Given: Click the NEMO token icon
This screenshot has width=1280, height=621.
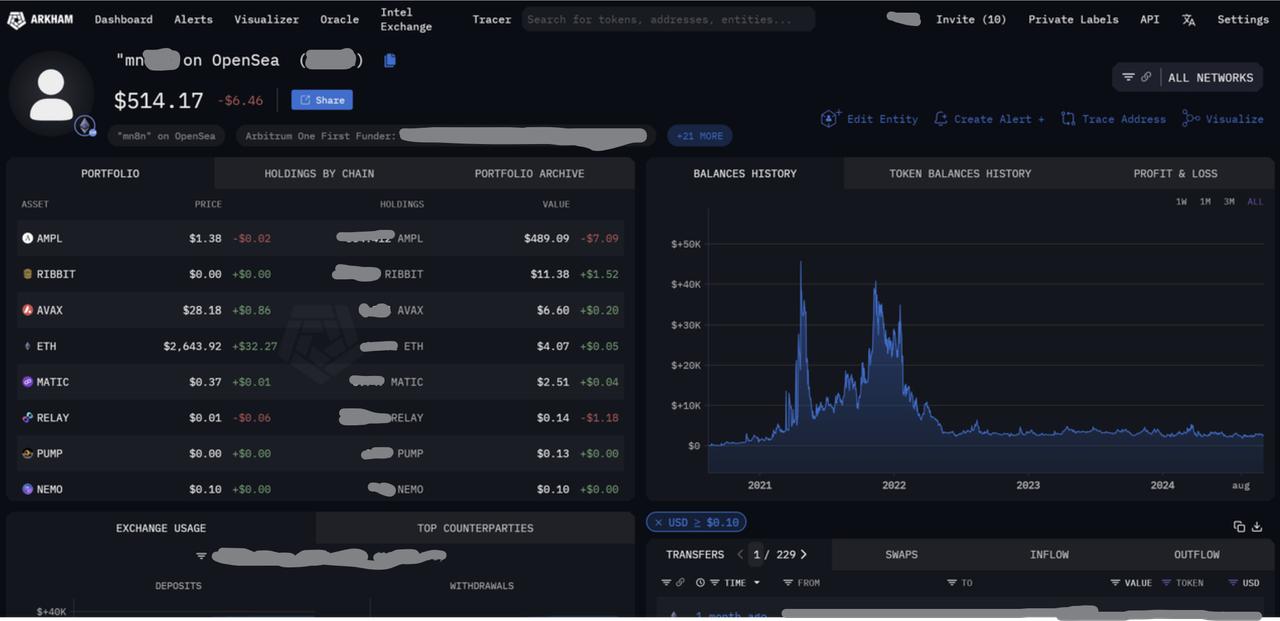Looking at the screenshot, I should coord(27,490).
